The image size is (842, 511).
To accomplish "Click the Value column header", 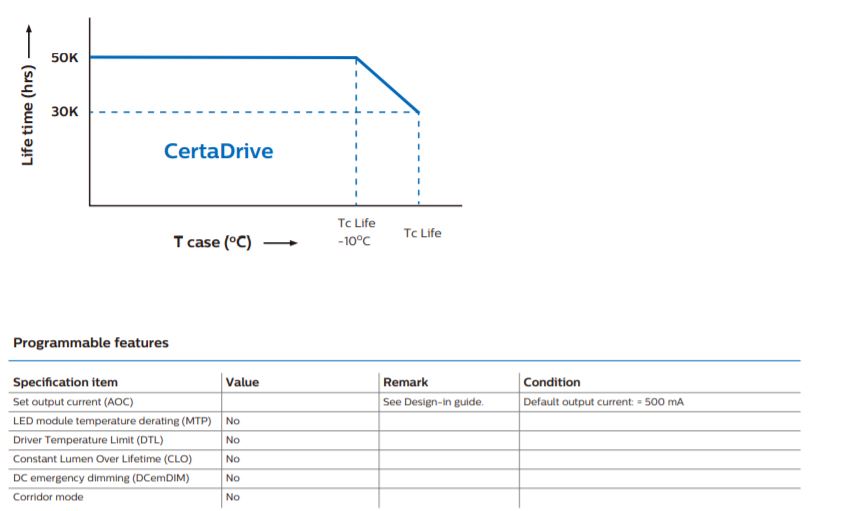I will [x=242, y=382].
